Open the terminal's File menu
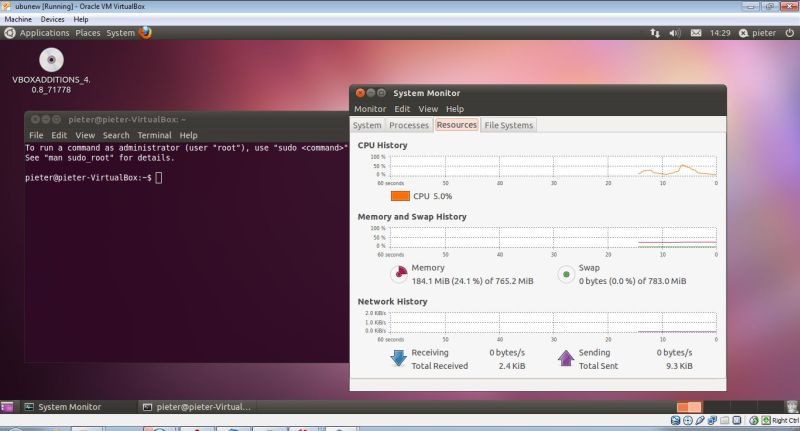The image size is (800, 431). tap(36, 135)
